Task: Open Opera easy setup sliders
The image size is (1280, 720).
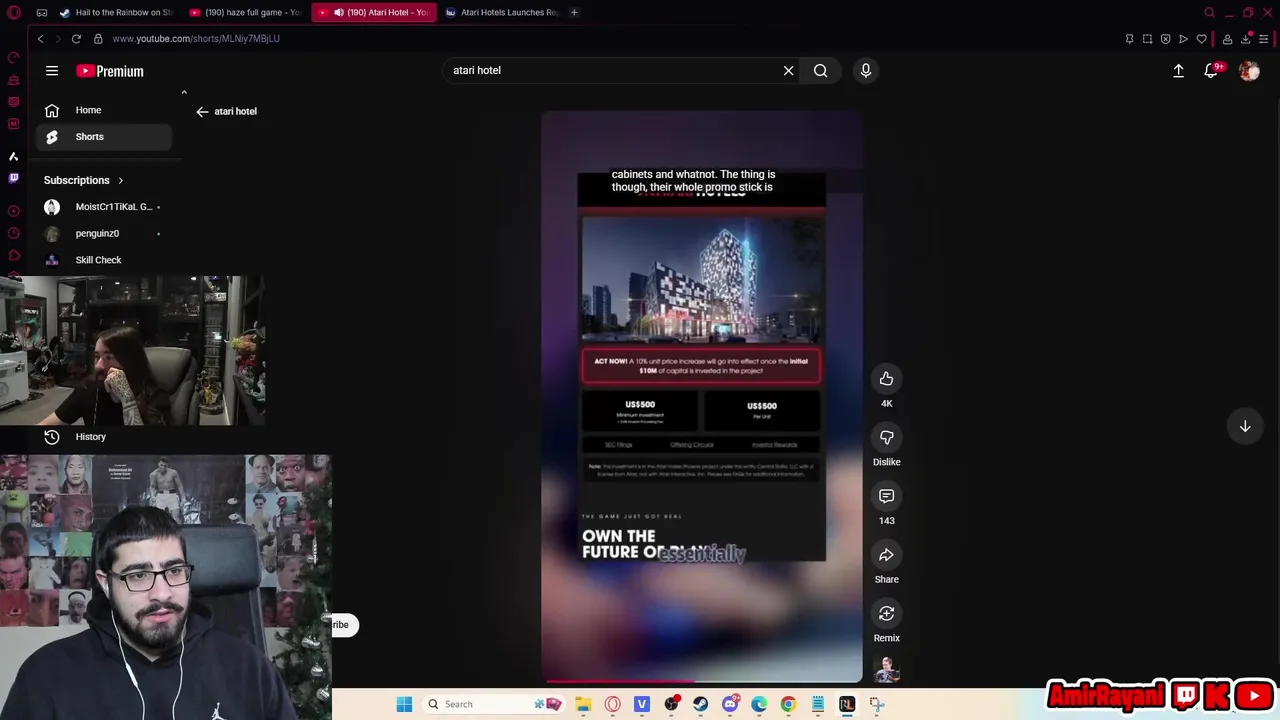Action: pyautogui.click(x=1263, y=39)
